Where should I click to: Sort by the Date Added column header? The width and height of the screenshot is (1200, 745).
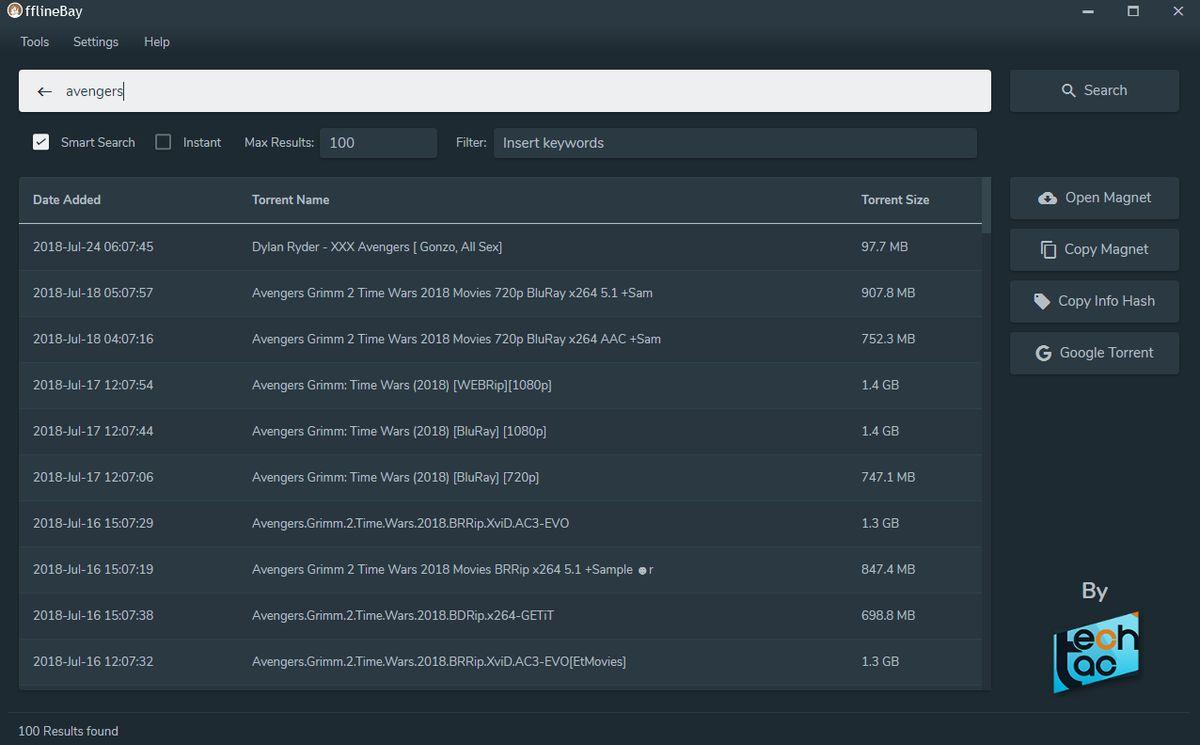67,200
